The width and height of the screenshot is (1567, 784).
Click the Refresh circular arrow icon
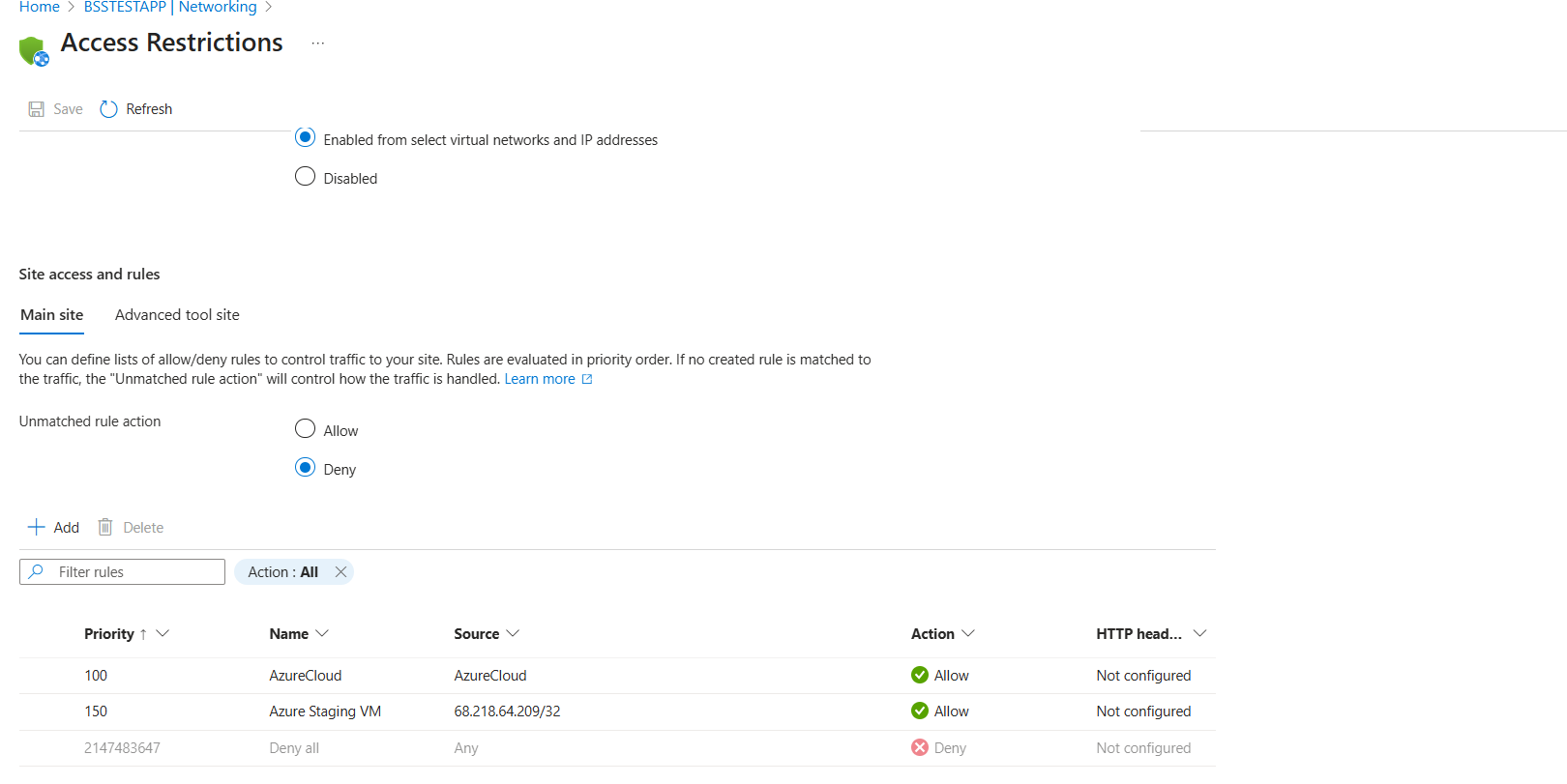click(x=108, y=109)
